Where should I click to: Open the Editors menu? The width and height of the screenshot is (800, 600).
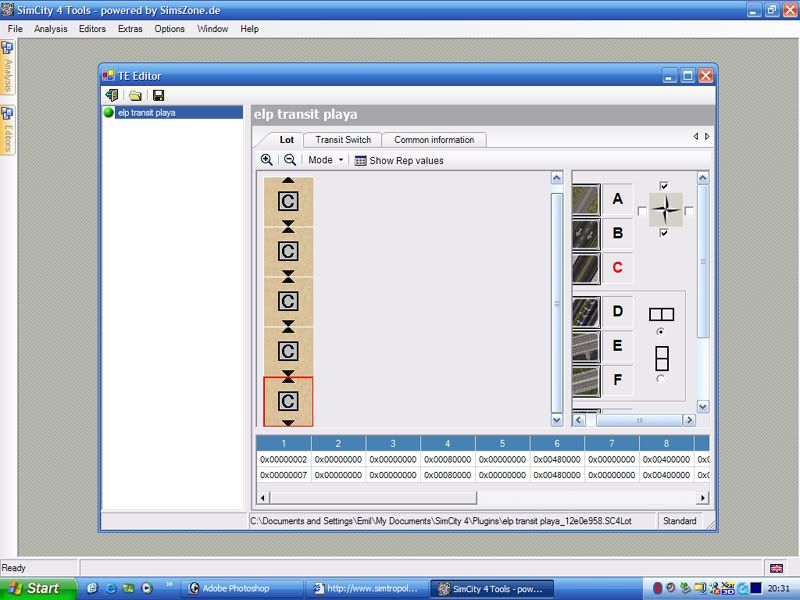(92, 29)
